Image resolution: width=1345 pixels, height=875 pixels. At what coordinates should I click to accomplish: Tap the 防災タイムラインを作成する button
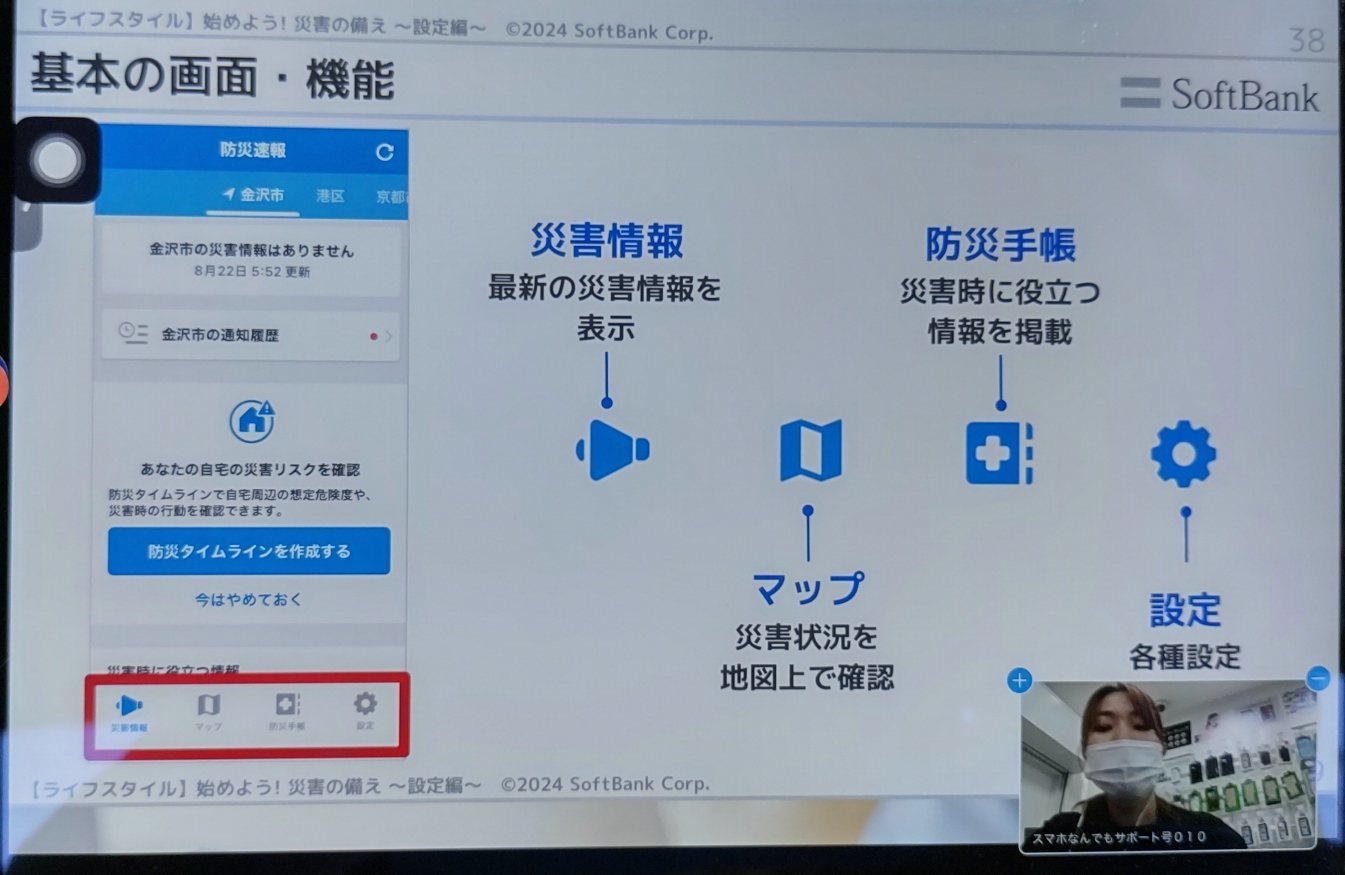click(249, 551)
